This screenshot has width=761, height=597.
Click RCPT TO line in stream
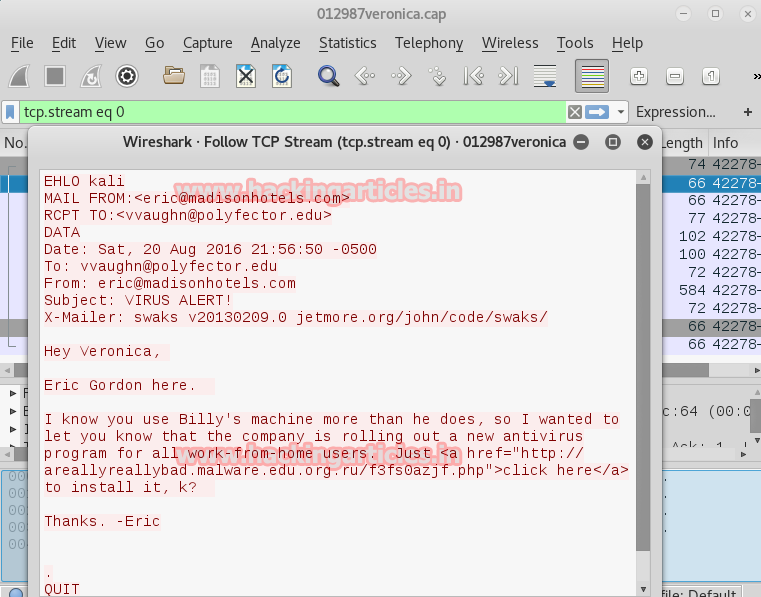pos(188,216)
